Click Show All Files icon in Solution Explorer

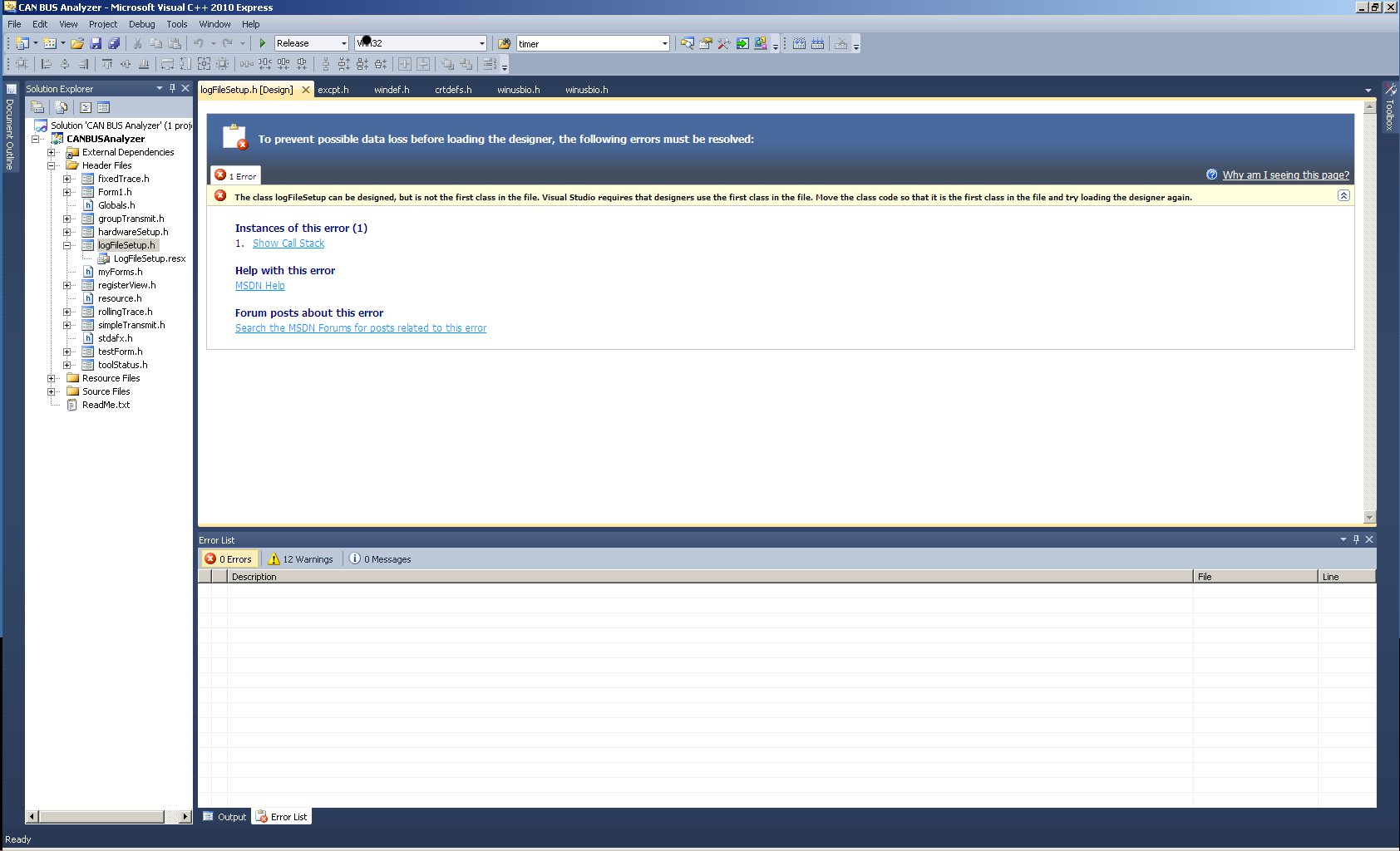(62, 107)
